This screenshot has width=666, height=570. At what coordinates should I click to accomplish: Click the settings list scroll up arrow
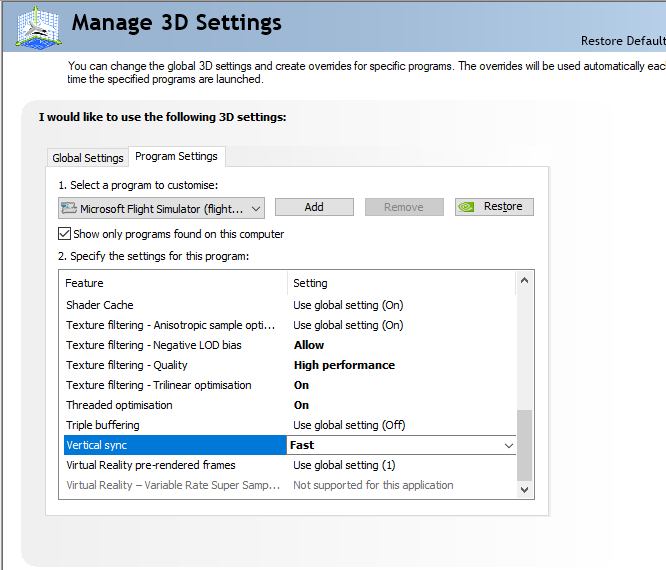524,280
